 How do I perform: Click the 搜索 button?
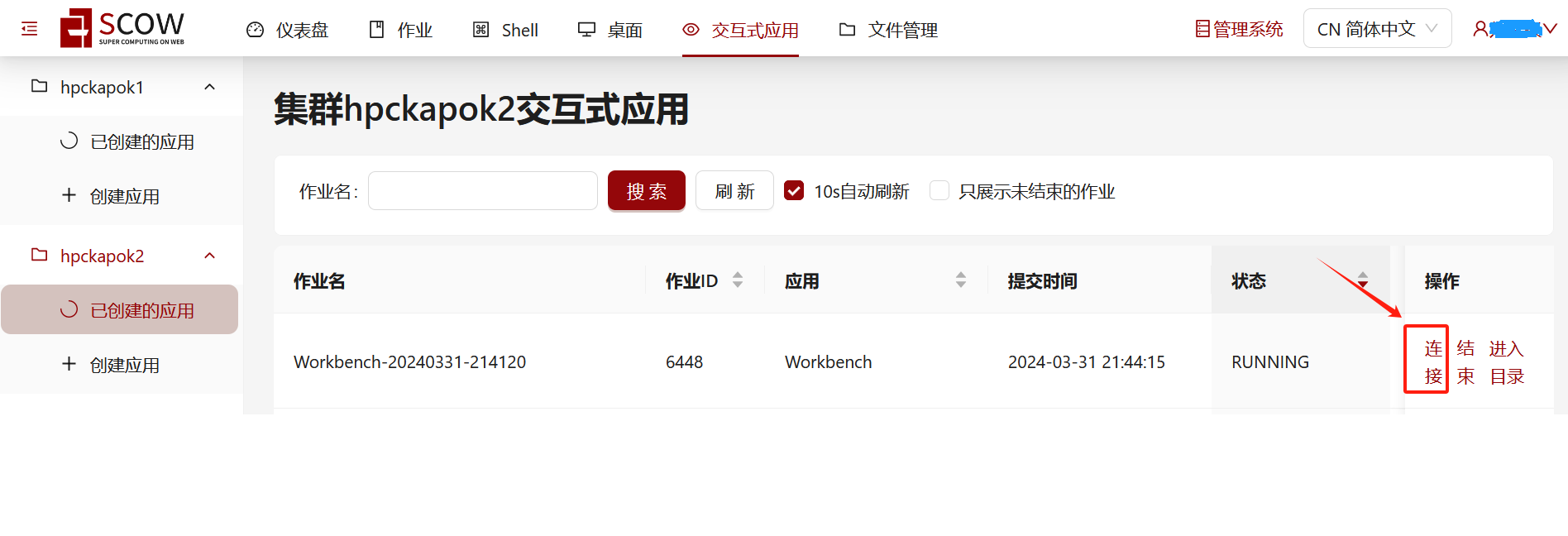point(647,191)
